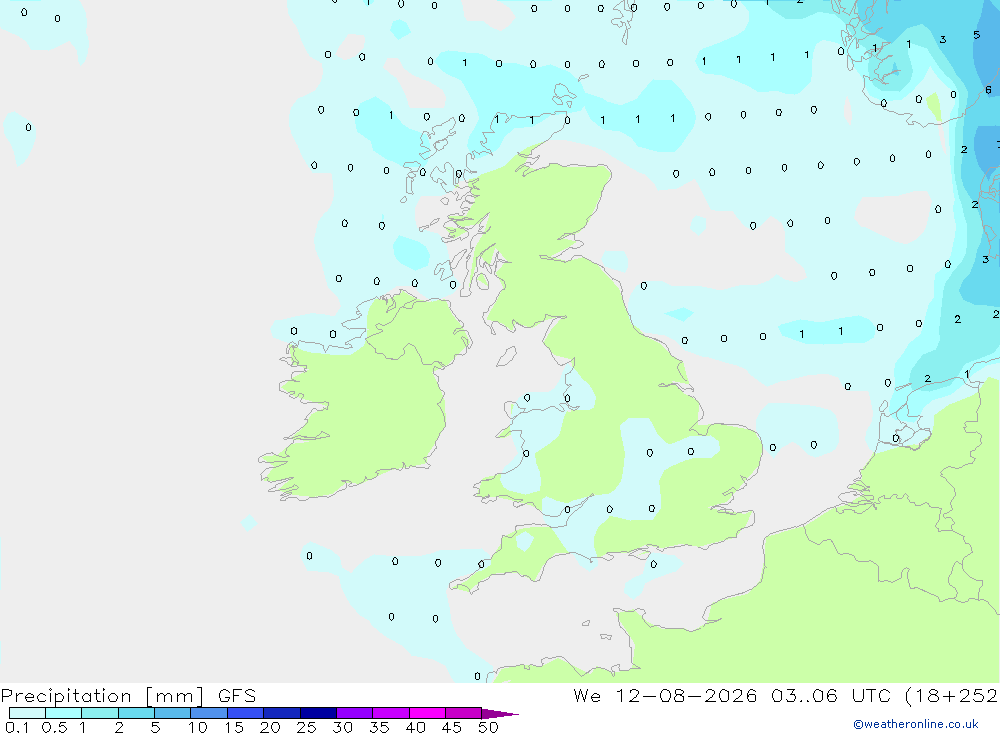Click the '50' legend scale label
Viewport: 1000px width, 733px height.
pyautogui.click(x=488, y=727)
